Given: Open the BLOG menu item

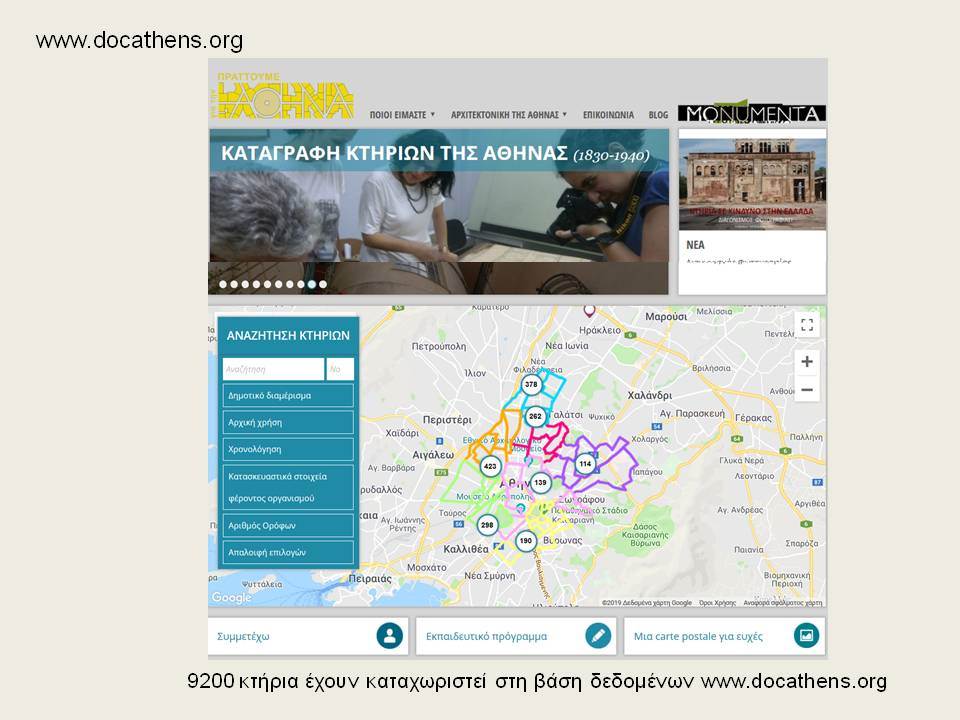Looking at the screenshot, I should pyautogui.click(x=658, y=114).
